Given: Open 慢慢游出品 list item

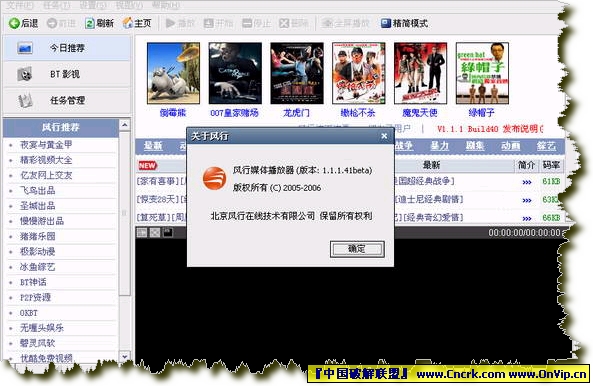Looking at the screenshot, I should click(42, 221).
